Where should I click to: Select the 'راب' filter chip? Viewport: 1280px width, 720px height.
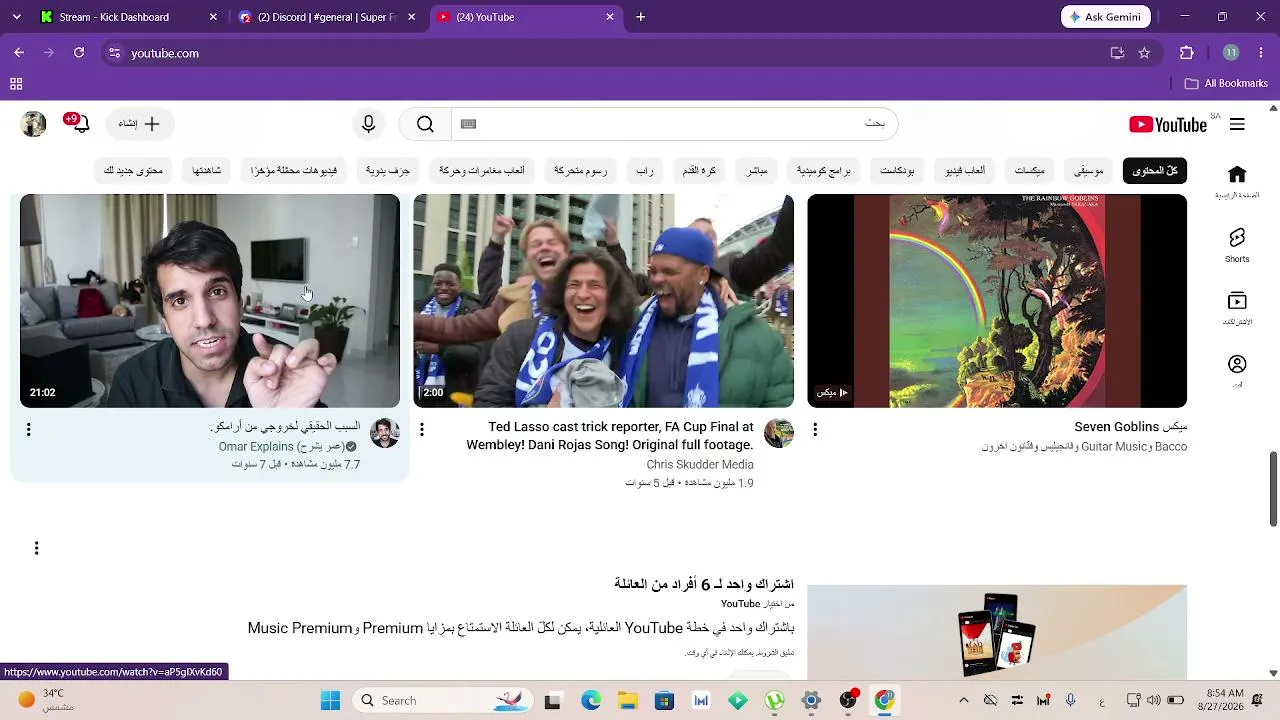[x=645, y=170]
